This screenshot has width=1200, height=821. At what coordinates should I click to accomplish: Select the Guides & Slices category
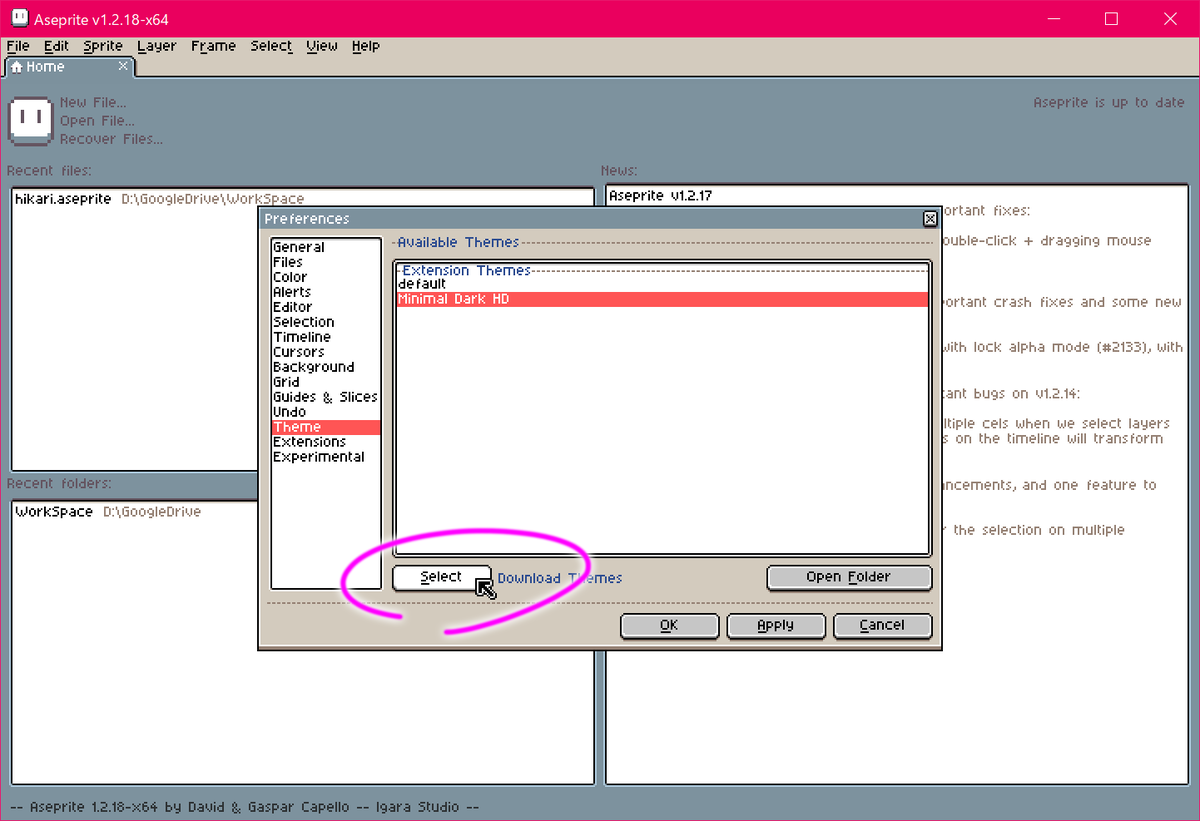point(324,396)
